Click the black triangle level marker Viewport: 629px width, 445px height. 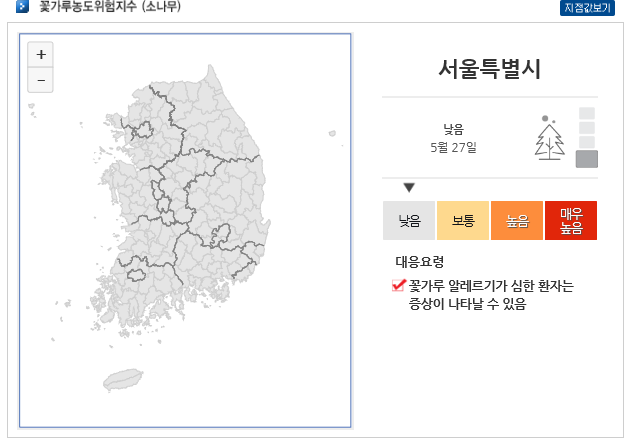pyautogui.click(x=409, y=188)
